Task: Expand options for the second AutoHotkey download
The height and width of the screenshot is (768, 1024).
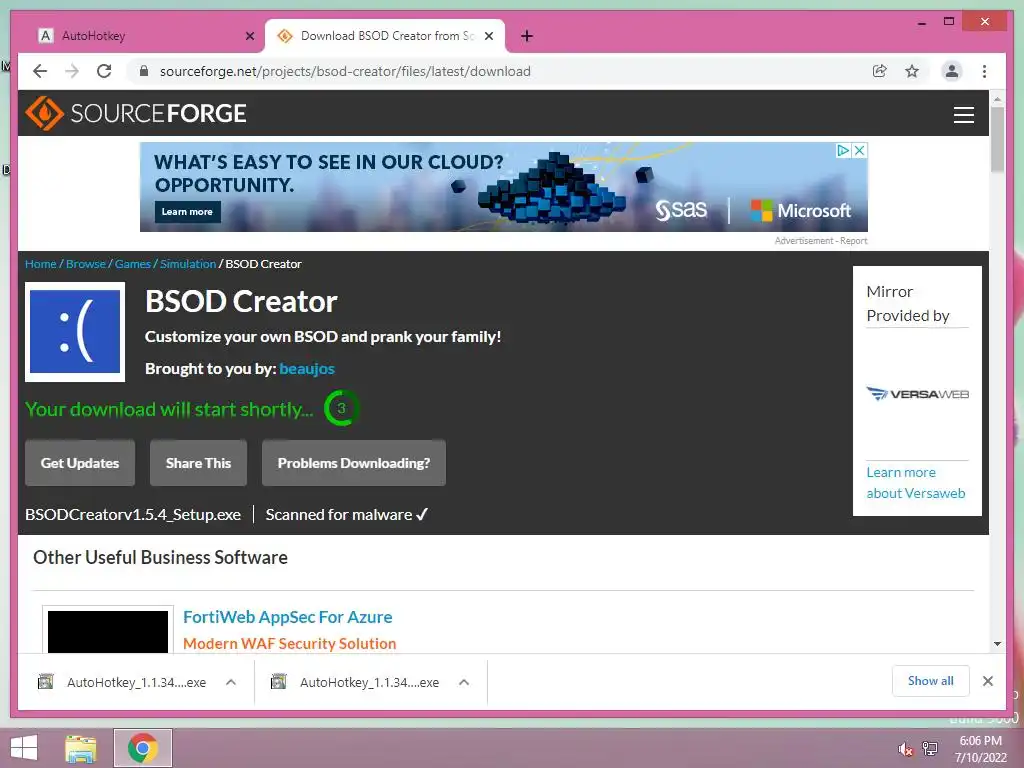Action: coord(464,682)
